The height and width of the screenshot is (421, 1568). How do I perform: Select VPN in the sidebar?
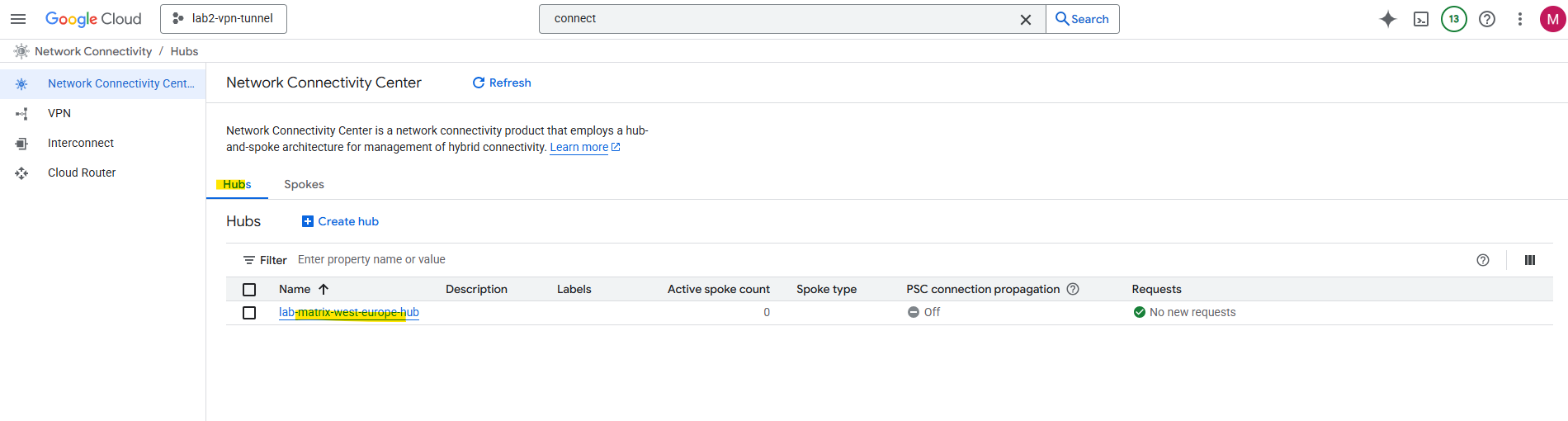click(59, 113)
